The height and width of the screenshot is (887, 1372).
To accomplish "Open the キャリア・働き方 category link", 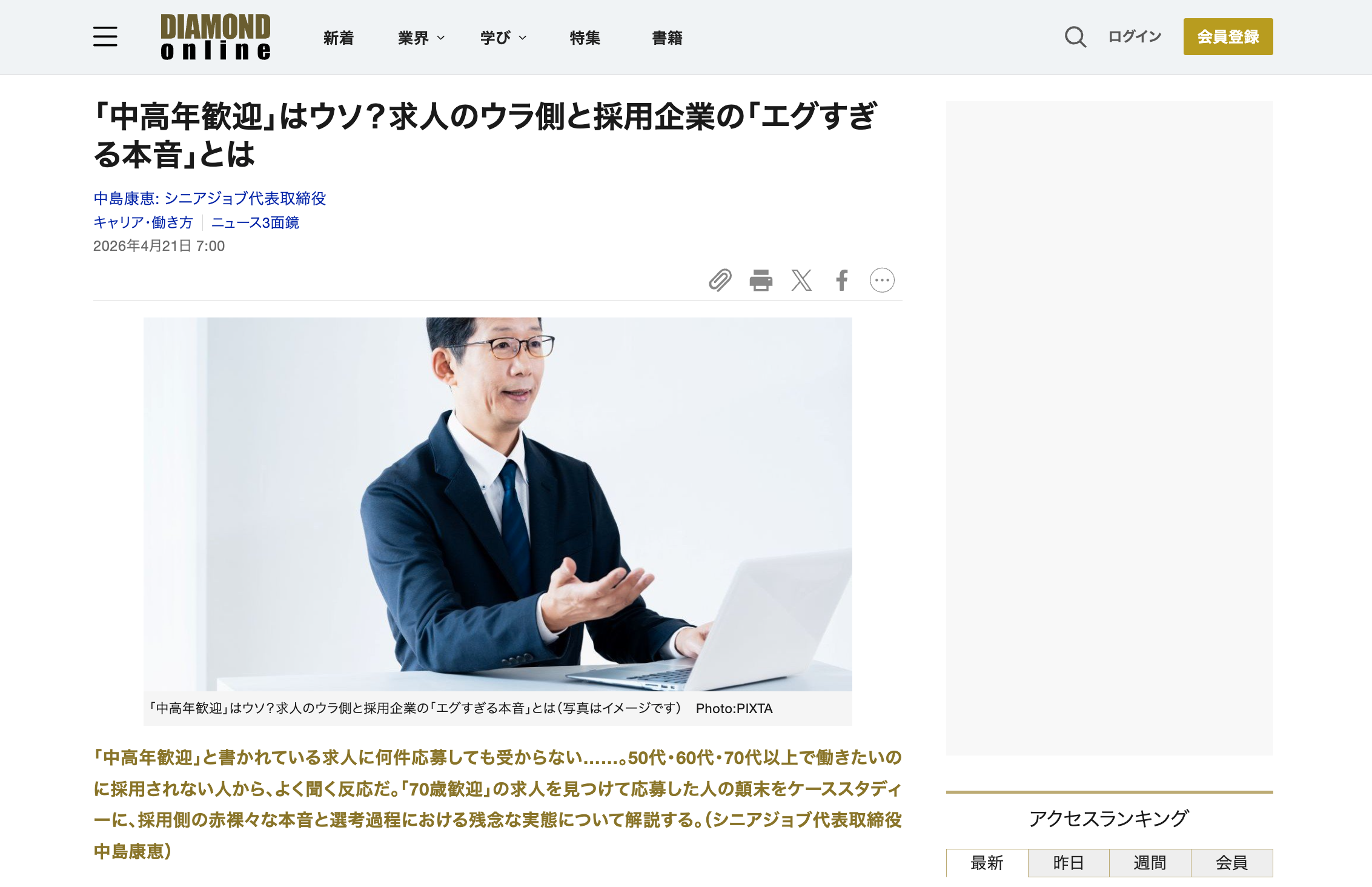I will [x=143, y=222].
